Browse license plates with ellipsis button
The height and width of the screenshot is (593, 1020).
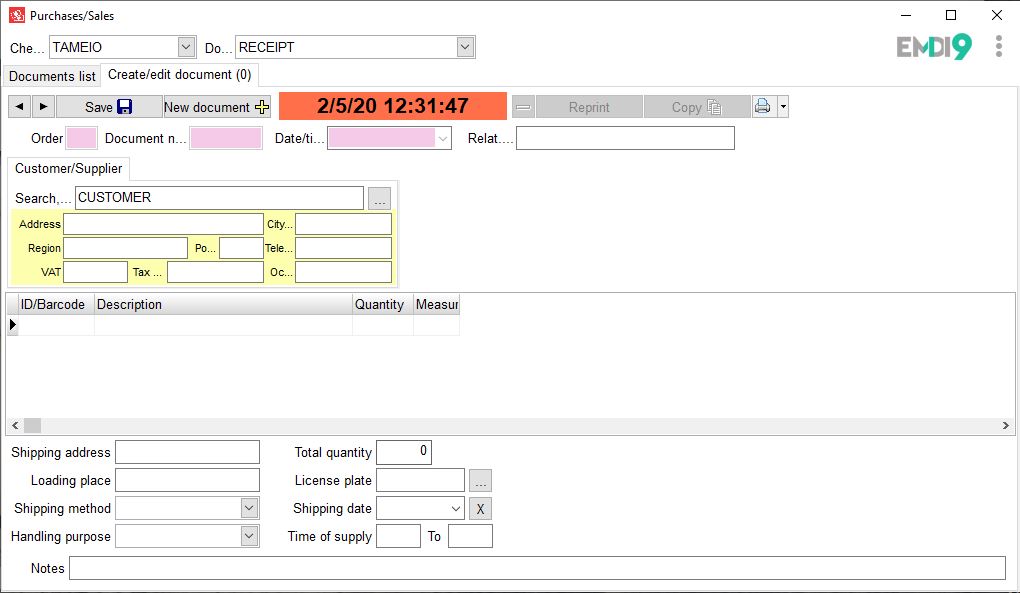pyautogui.click(x=480, y=481)
